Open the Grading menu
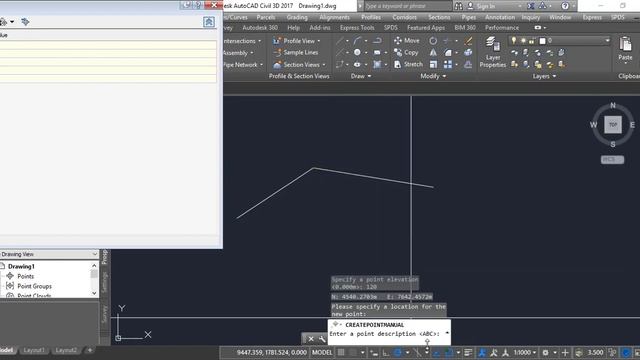640x360 pixels. (297, 17)
